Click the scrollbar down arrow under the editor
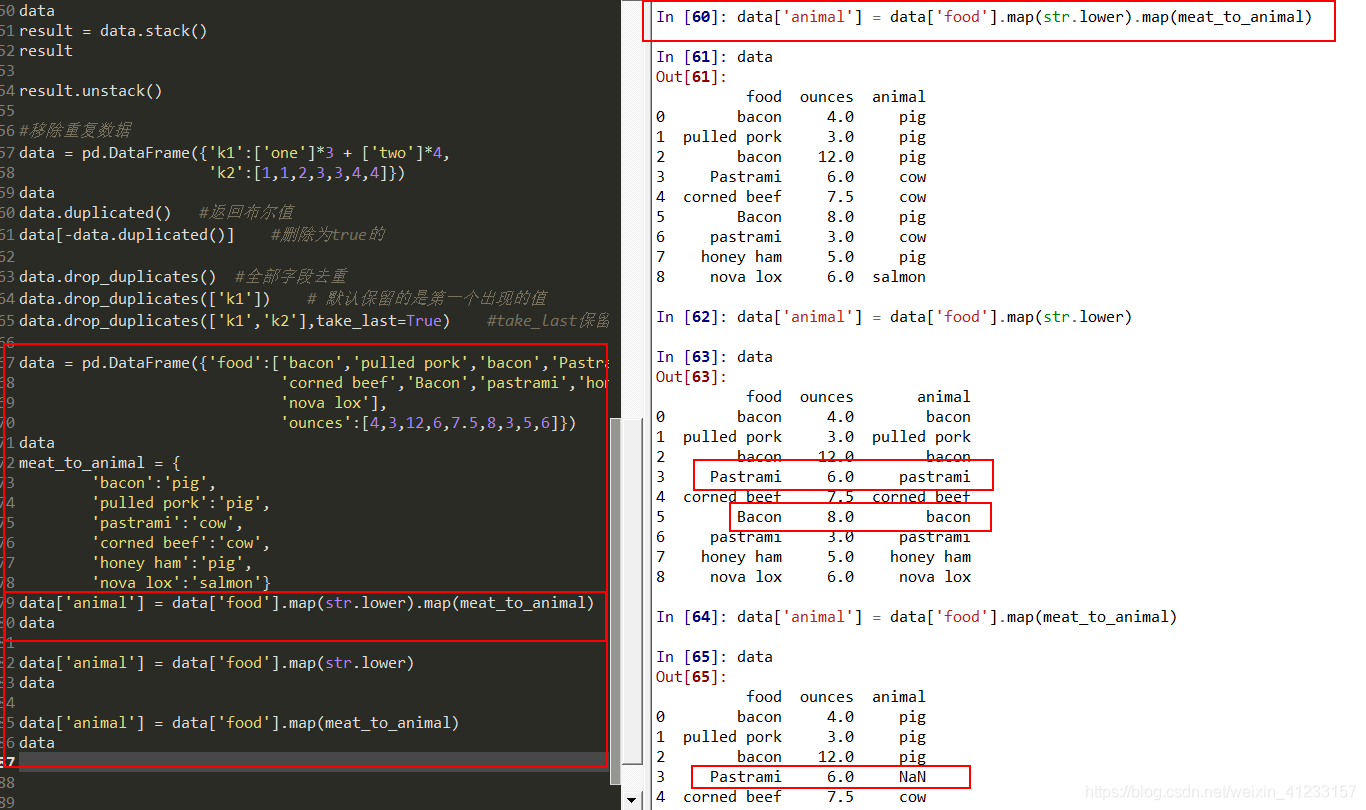Viewport: 1366px width, 810px height. click(x=631, y=800)
